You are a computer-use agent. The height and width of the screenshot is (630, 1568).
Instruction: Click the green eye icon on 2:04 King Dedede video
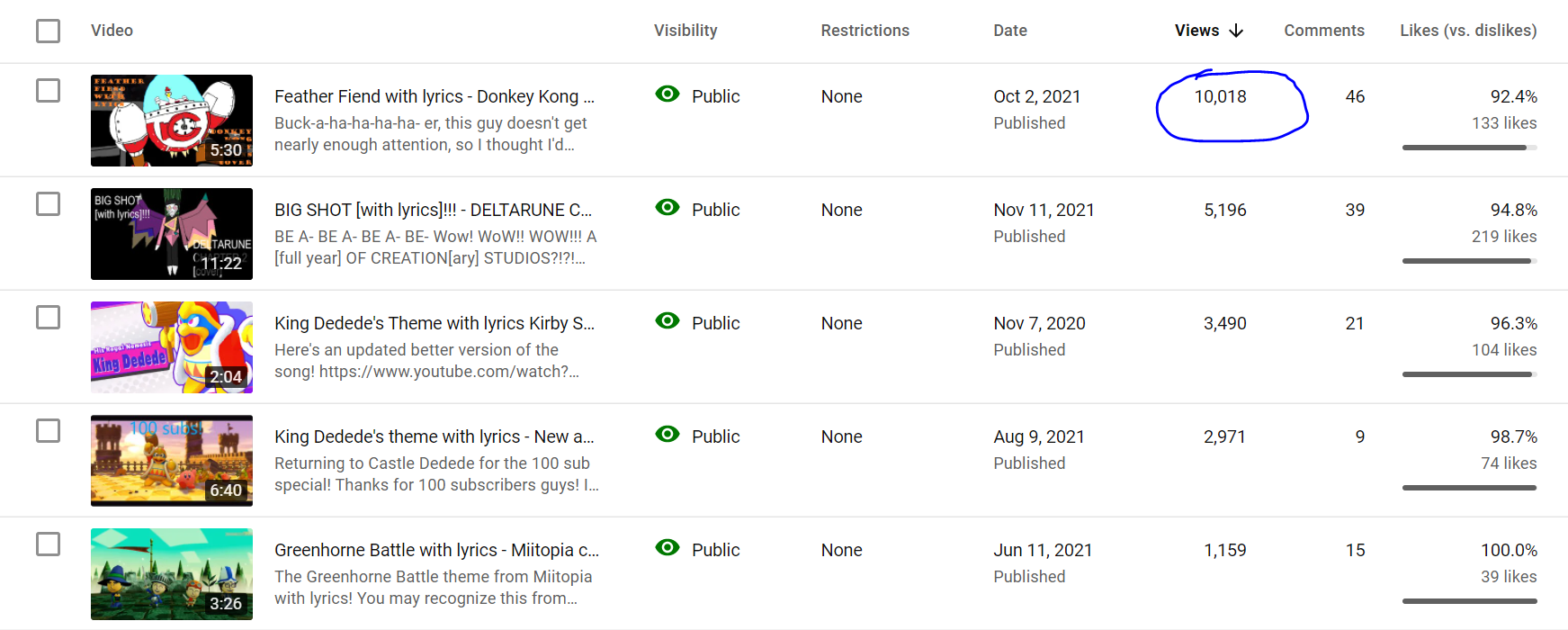pyautogui.click(x=668, y=320)
